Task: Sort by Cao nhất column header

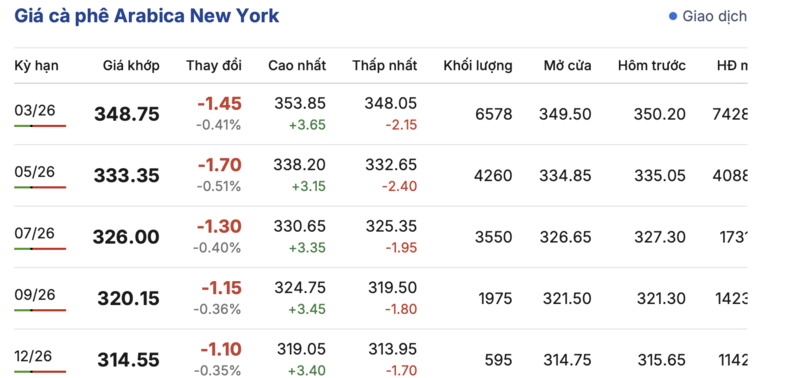Action: [x=297, y=65]
